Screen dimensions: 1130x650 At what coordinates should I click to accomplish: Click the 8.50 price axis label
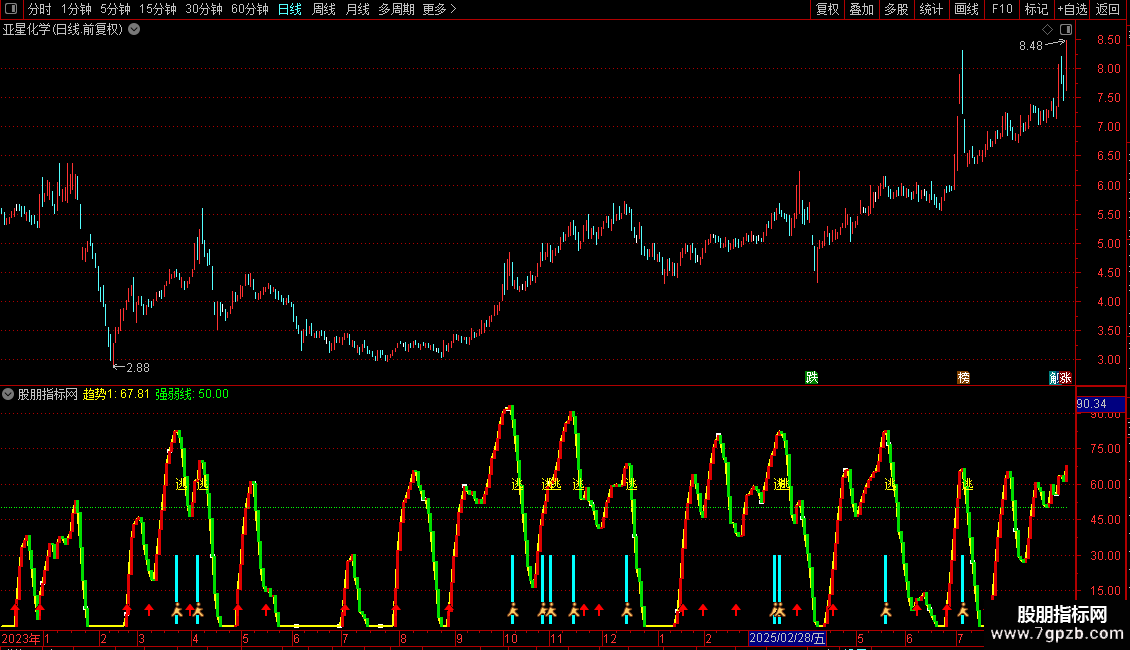[x=1108, y=40]
